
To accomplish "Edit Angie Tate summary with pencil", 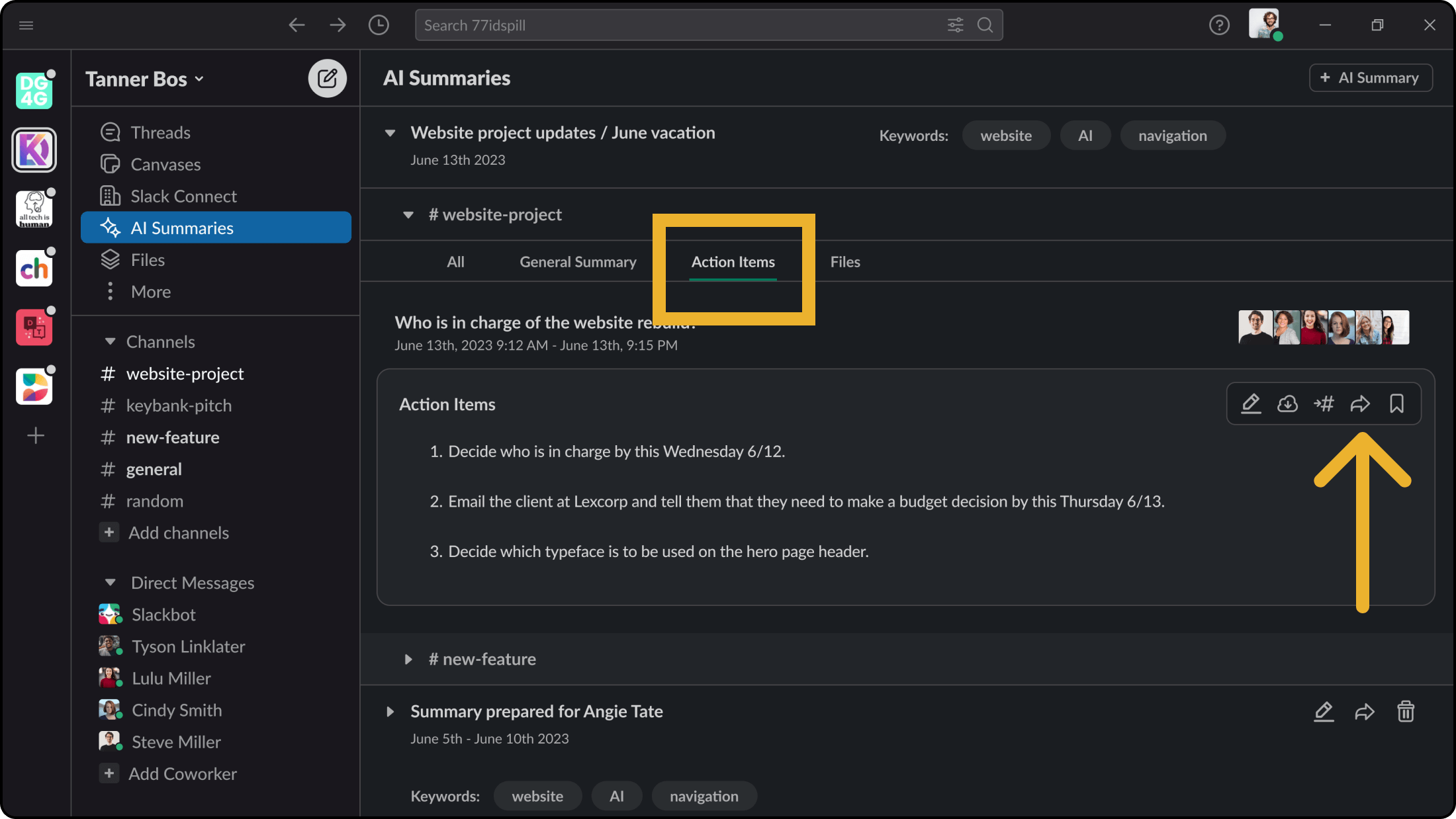I will (1324, 712).
